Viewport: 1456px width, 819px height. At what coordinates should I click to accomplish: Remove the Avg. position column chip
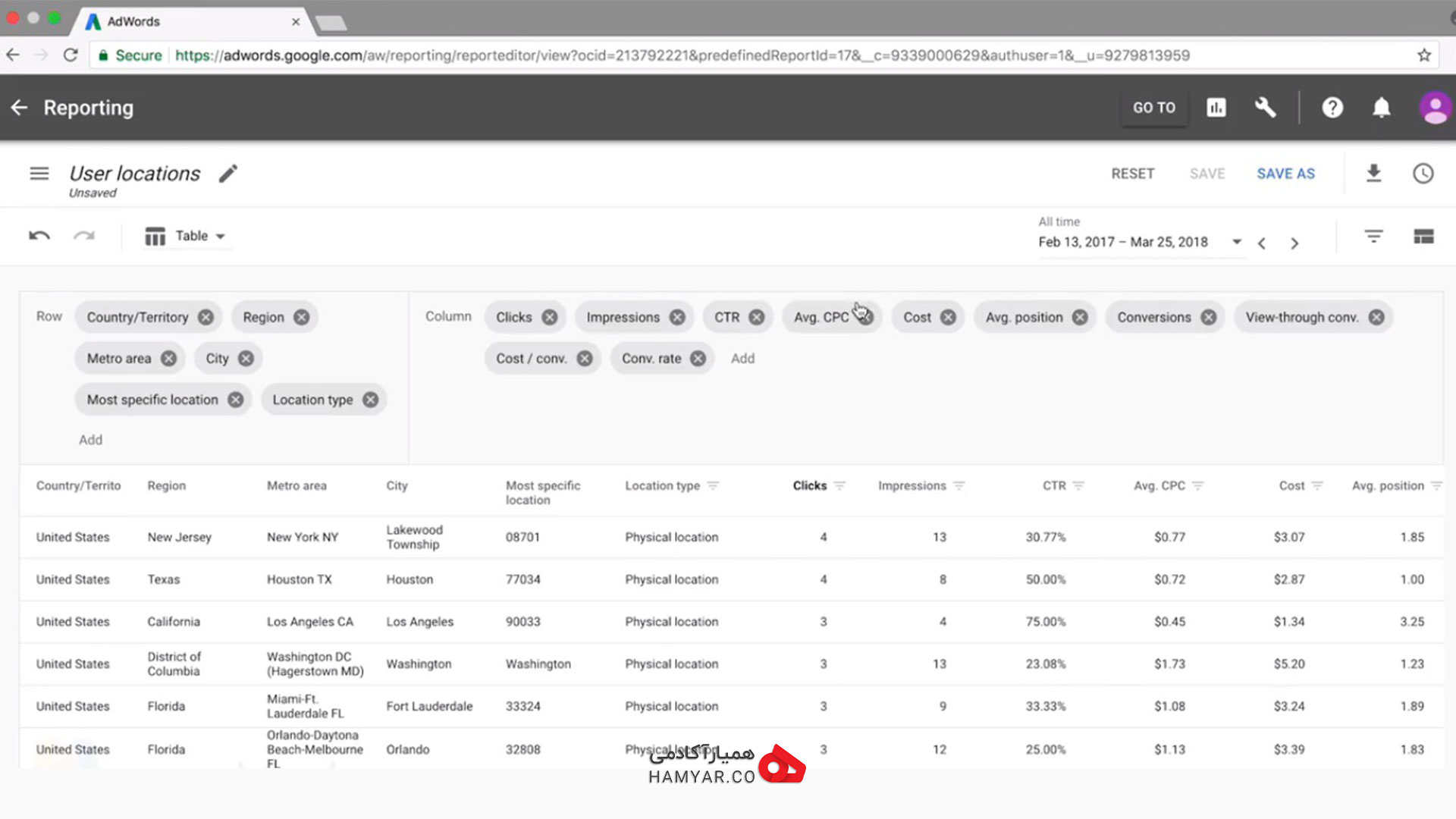(1080, 317)
